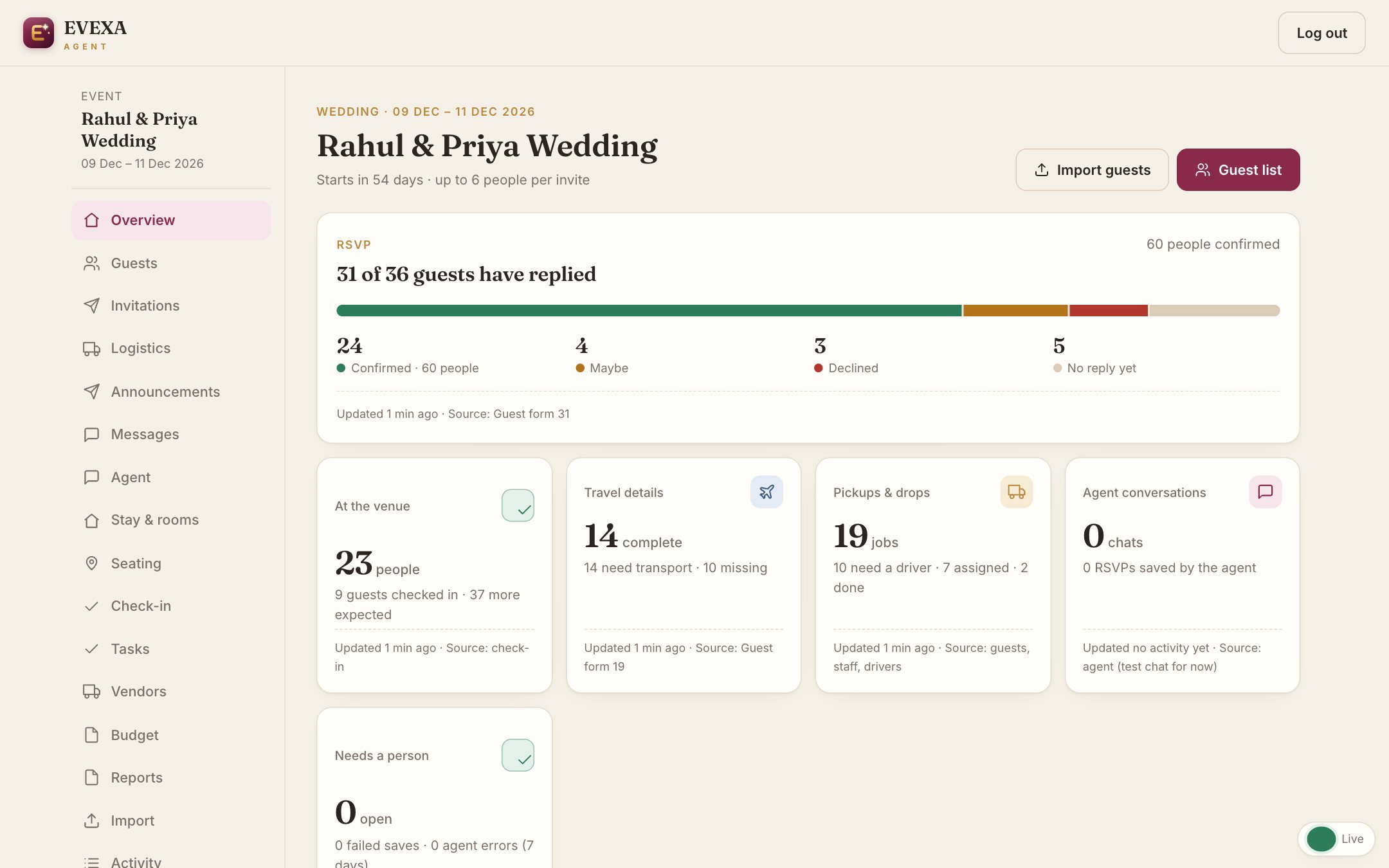Open the Activity section in sidebar

171,862
